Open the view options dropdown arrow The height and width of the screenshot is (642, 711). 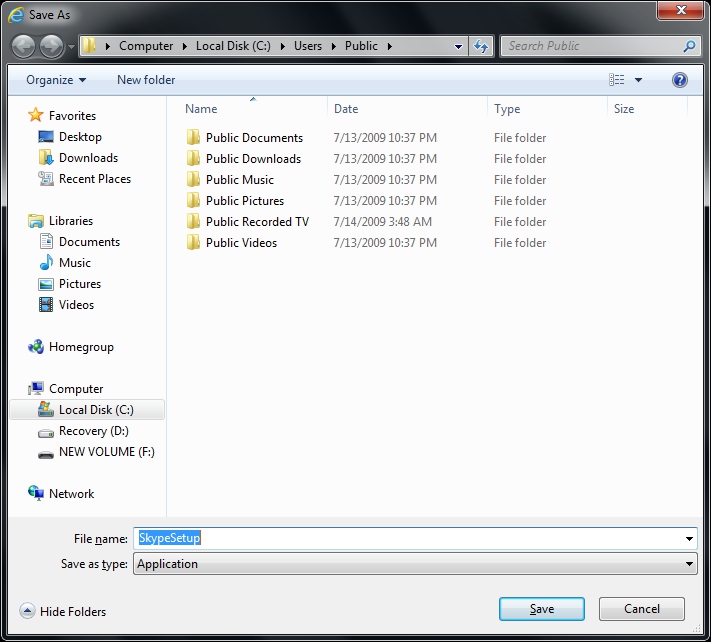(x=638, y=80)
